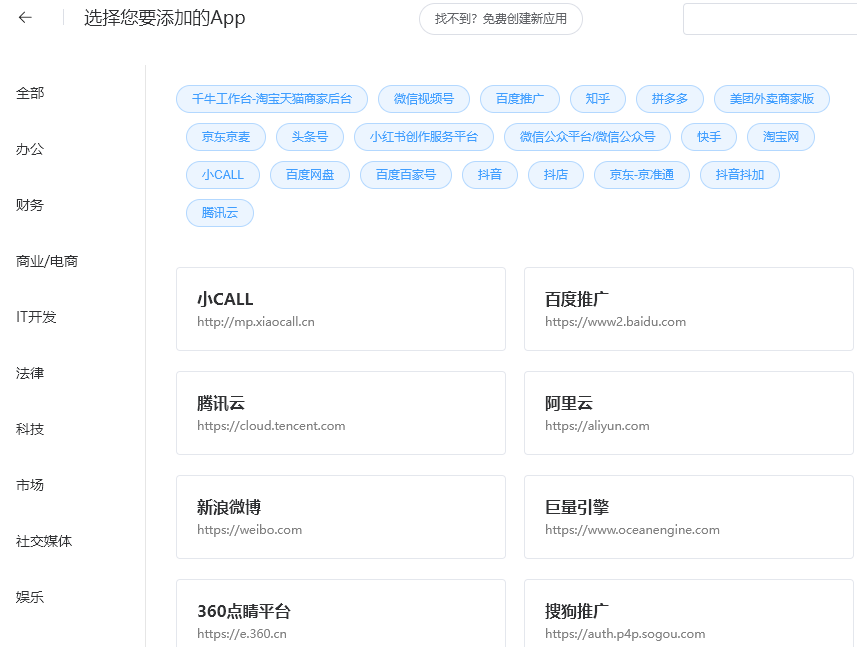The width and height of the screenshot is (857, 647).
Task: Click the 找不到？免费创建新应用 button
Action: (501, 19)
